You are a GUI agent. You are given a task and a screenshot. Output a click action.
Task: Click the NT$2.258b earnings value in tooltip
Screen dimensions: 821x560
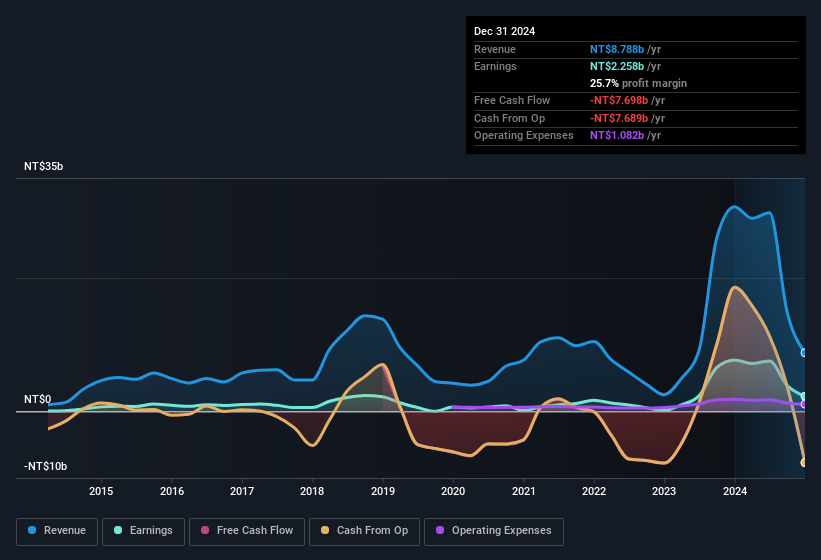617,66
